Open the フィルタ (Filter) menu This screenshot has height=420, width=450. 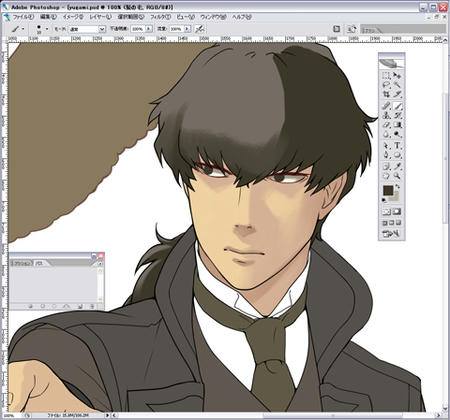pos(160,17)
